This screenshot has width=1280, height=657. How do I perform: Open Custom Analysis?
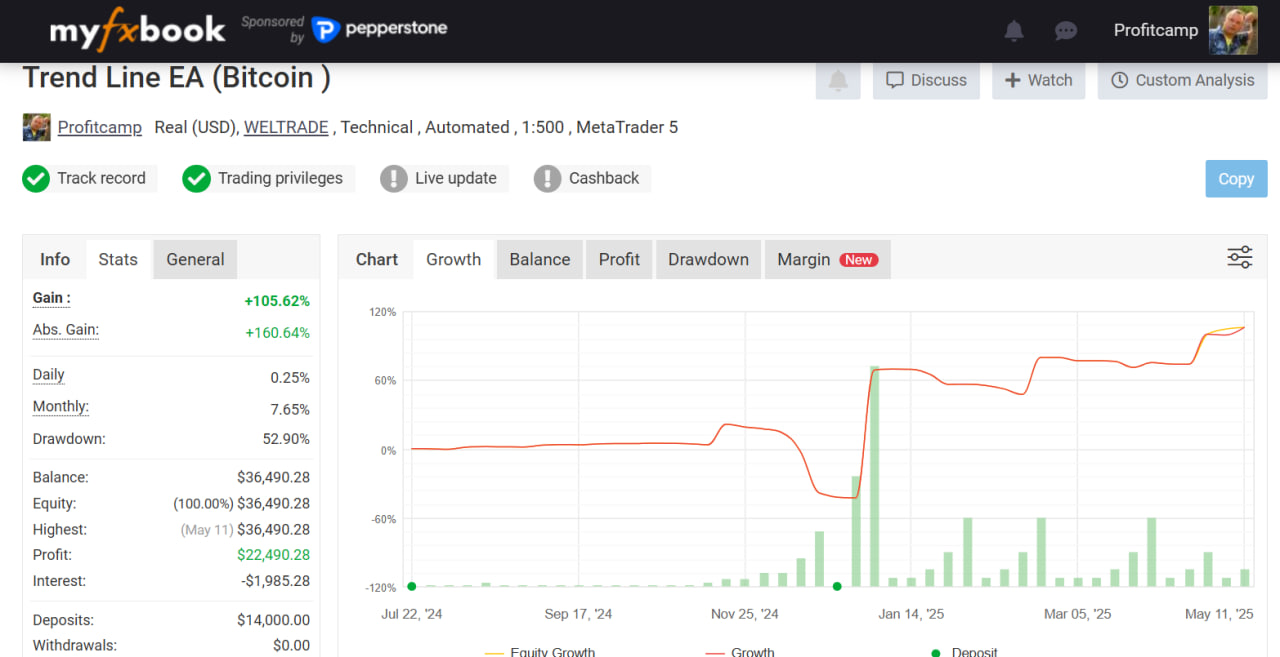1182,81
